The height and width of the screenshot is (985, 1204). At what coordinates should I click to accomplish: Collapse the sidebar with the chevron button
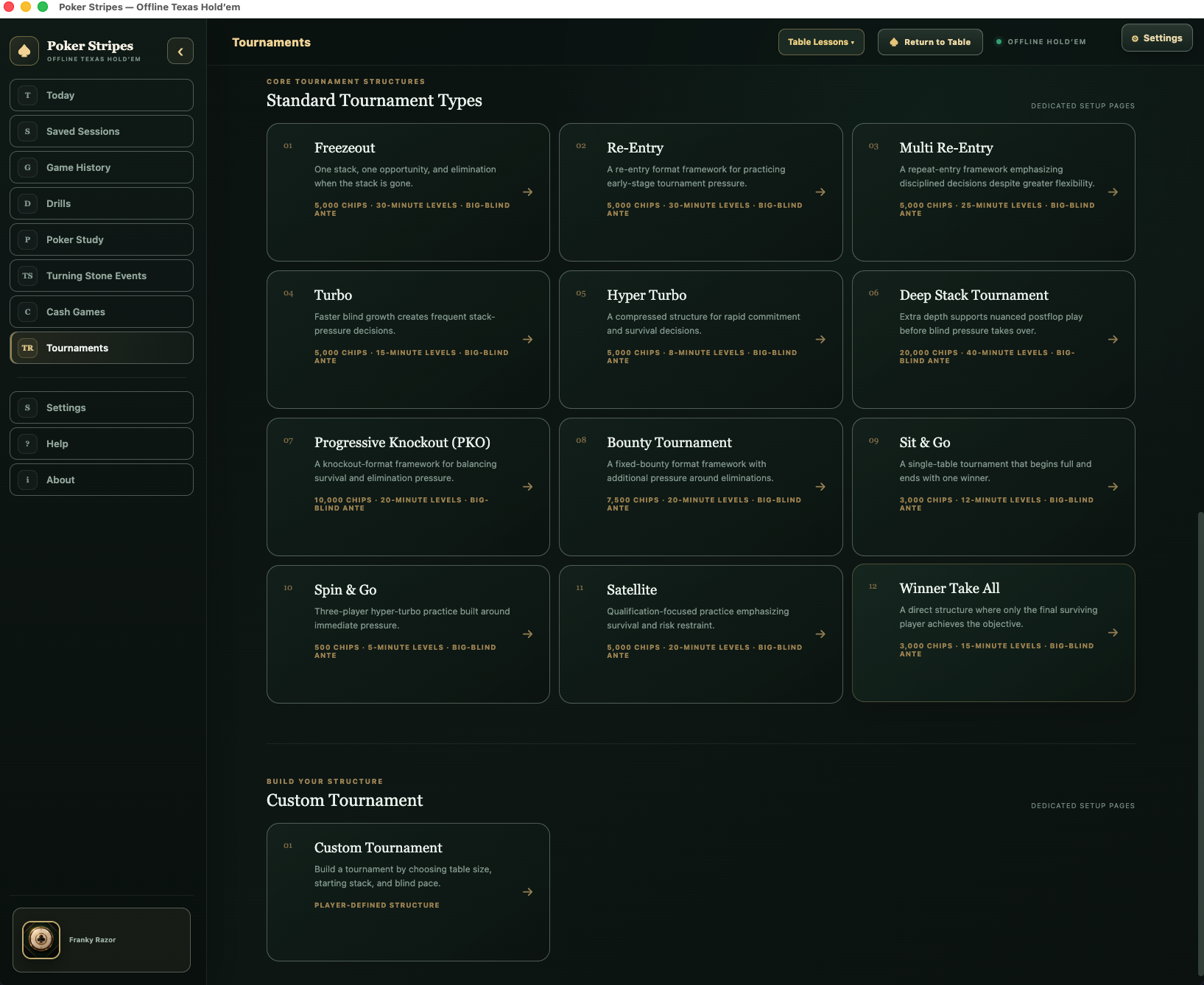(180, 52)
